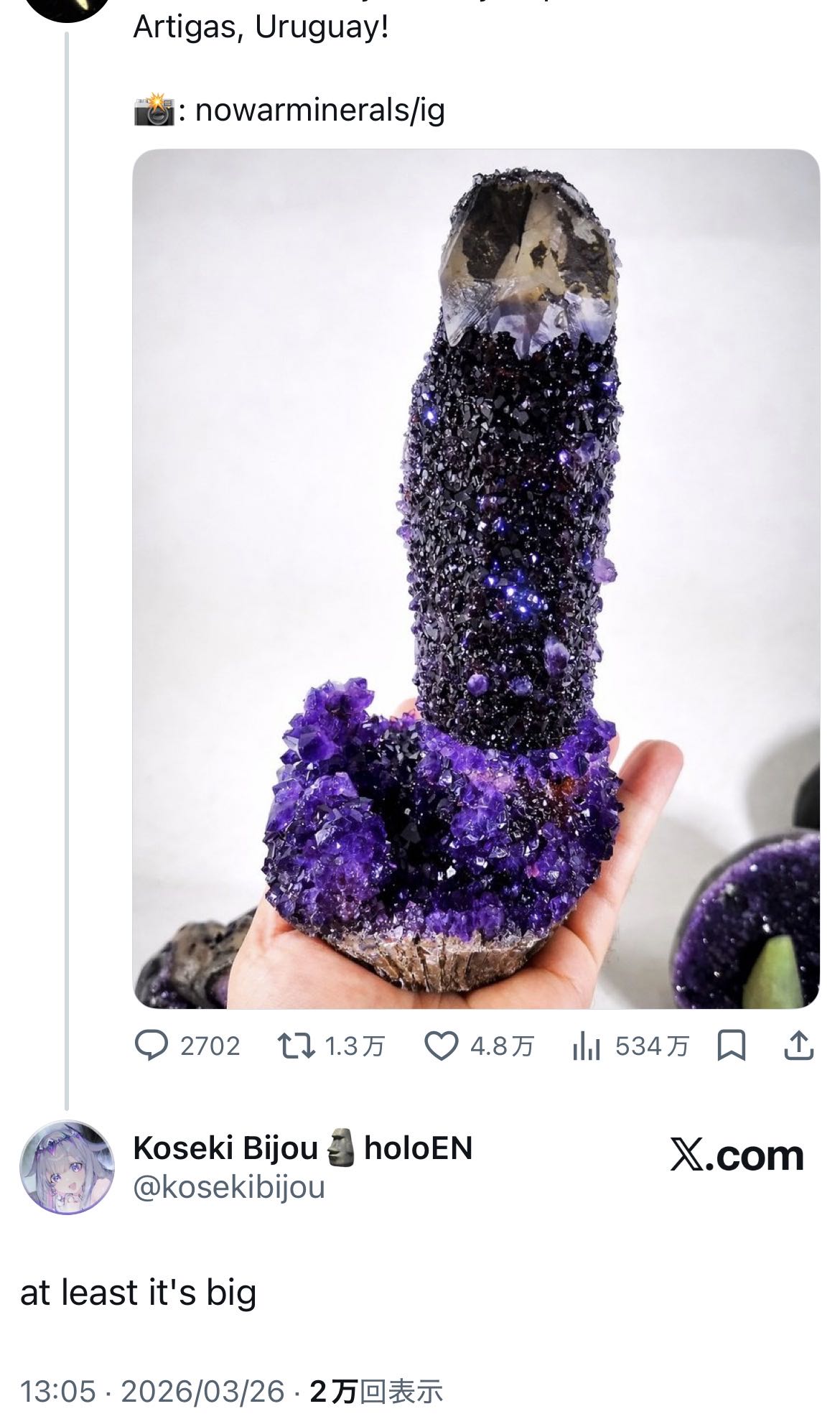Open the amethyst crystal photo

[476, 578]
